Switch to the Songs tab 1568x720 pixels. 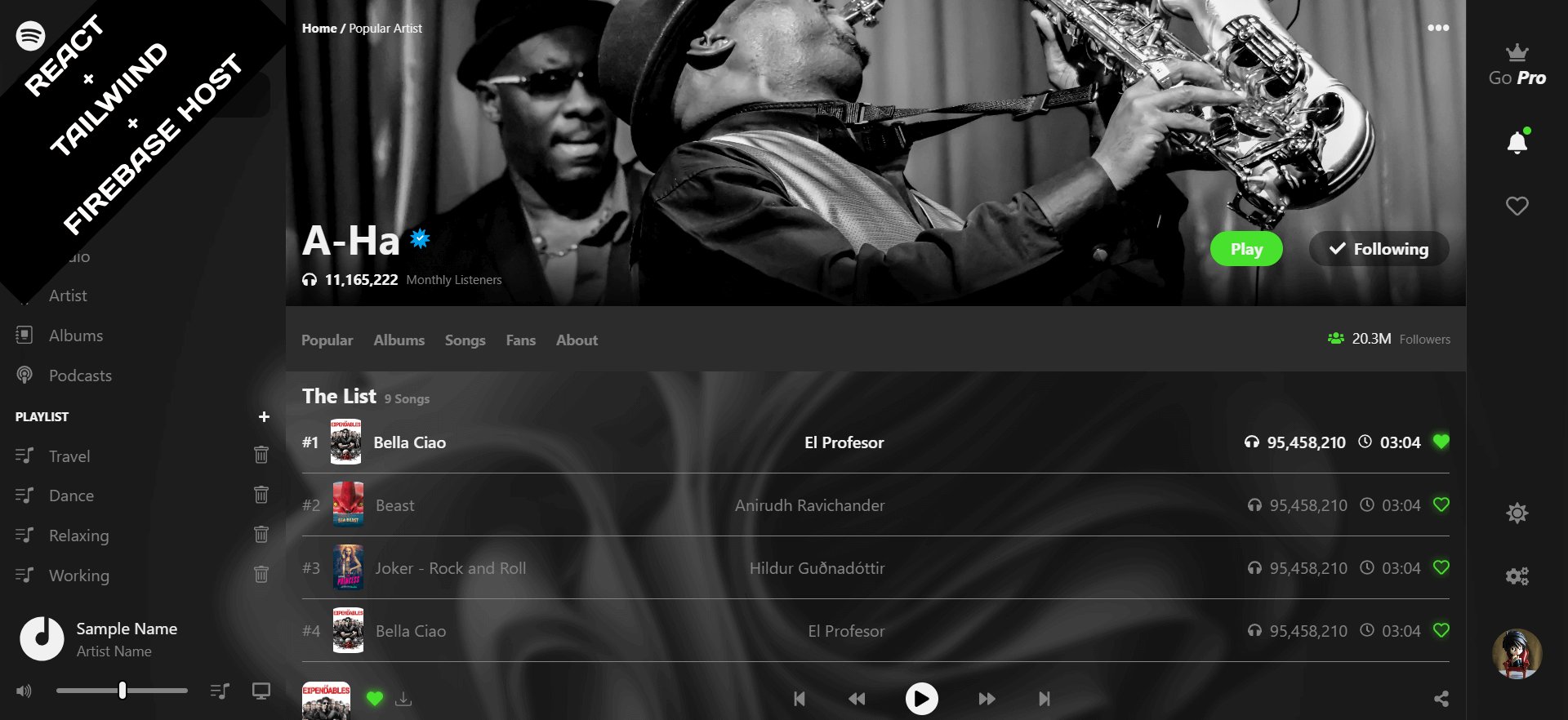465,340
